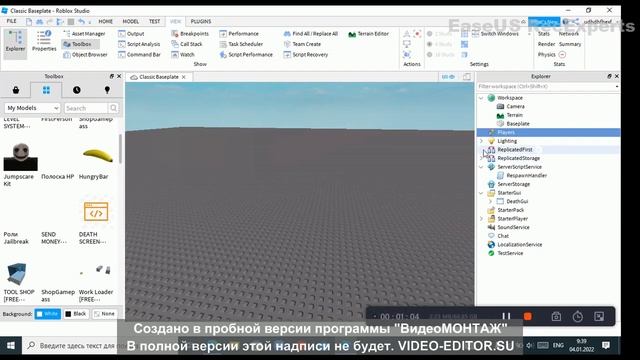Show the Output window
640x360 pixels.
coord(131,34)
